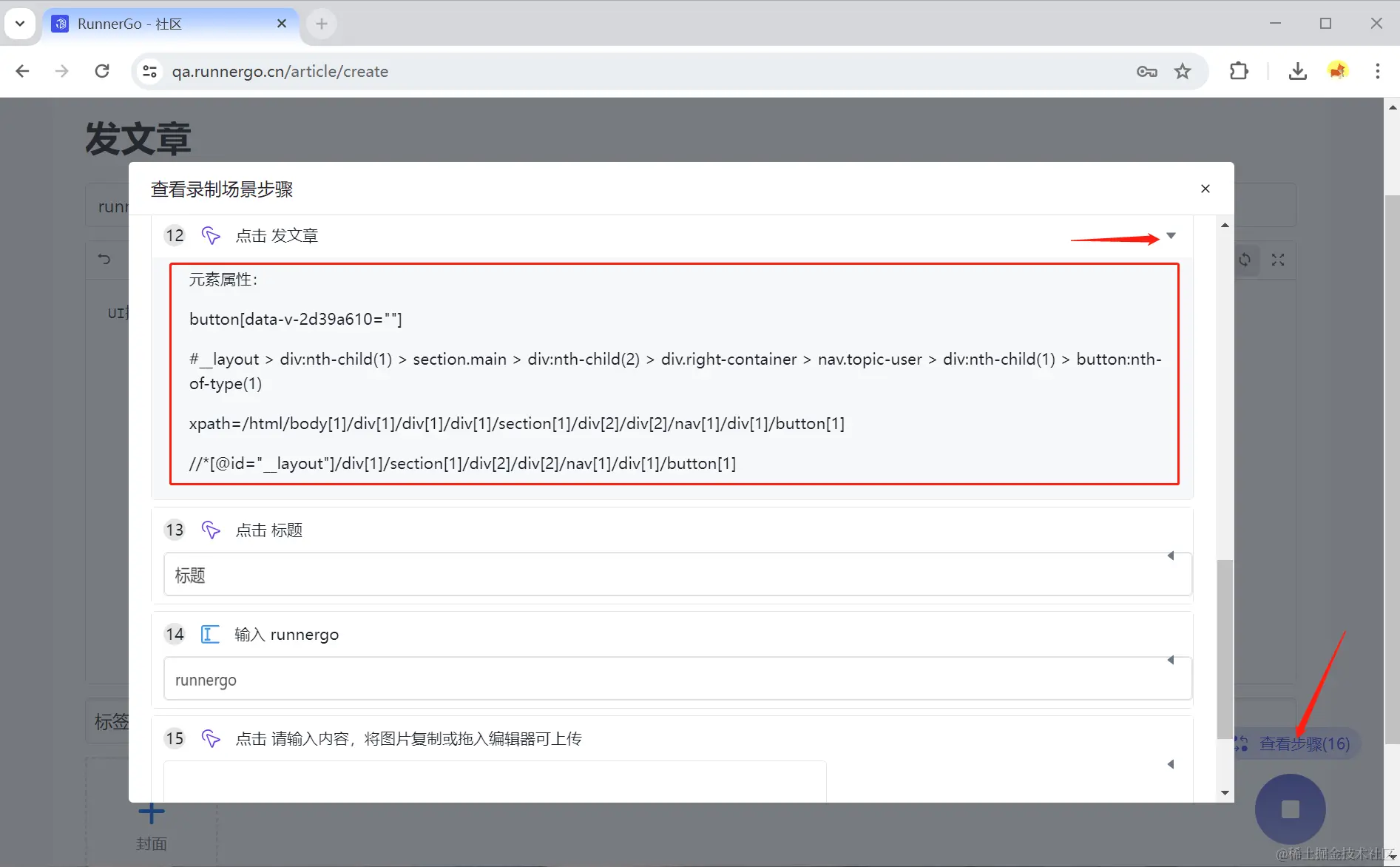Image resolution: width=1400 pixels, height=867 pixels.
Task: Click the runnergo value field in step 14
Action: pyautogui.click(x=677, y=679)
